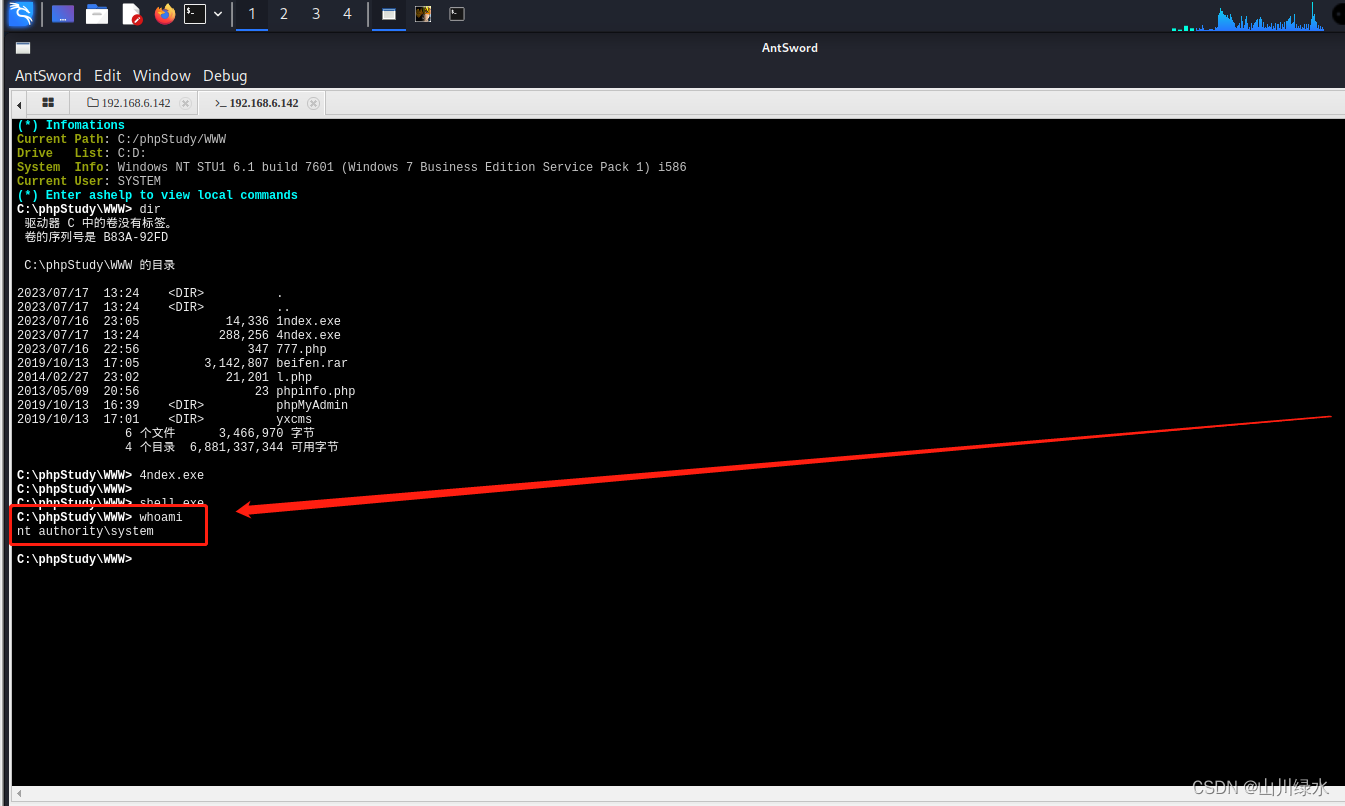Screen dimensions: 1345x806
Task: Open the file manager from the panel
Action: [97, 14]
